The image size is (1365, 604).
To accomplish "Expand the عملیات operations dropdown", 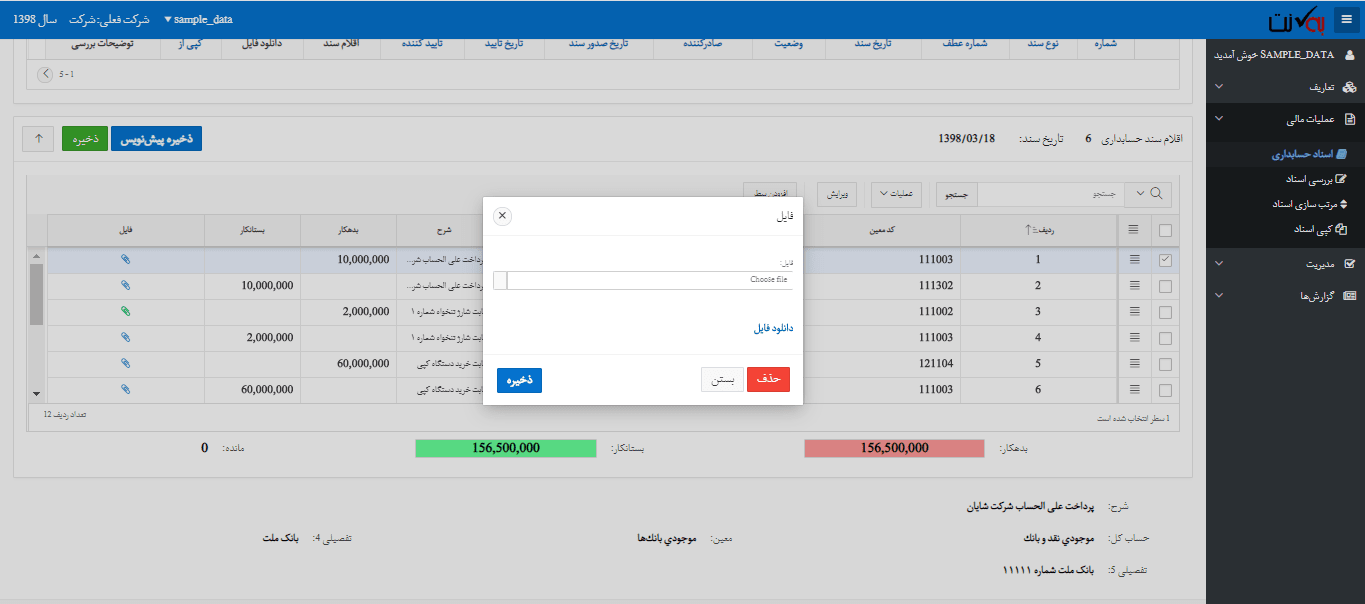I will (896, 194).
